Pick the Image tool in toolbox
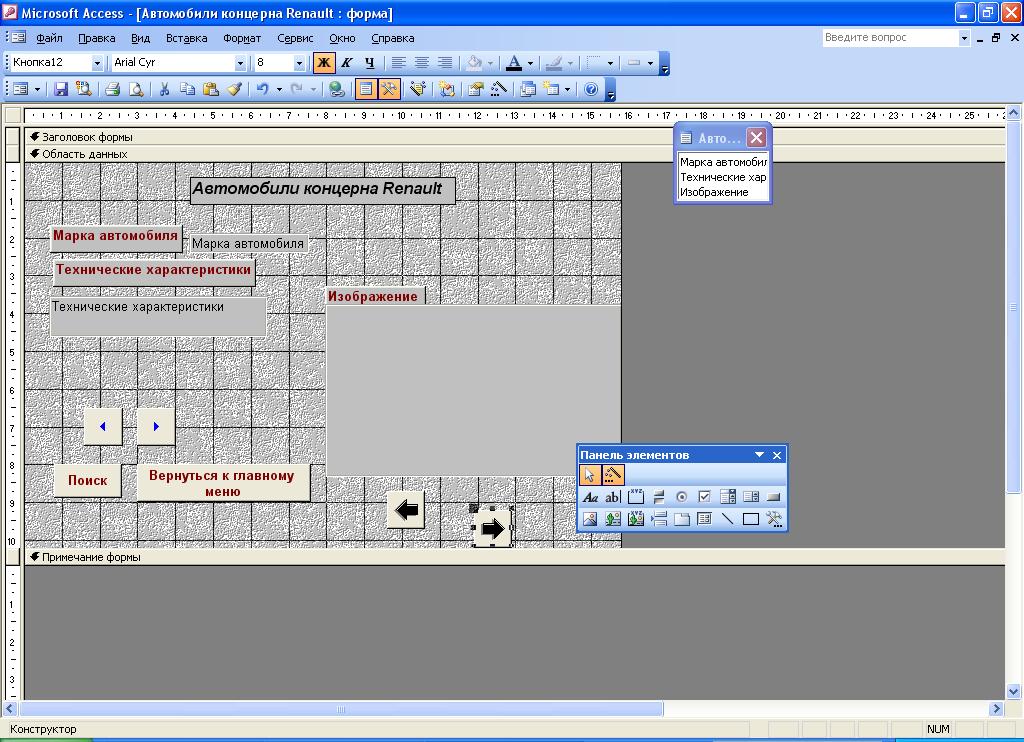Image resolution: width=1024 pixels, height=742 pixels. (590, 519)
